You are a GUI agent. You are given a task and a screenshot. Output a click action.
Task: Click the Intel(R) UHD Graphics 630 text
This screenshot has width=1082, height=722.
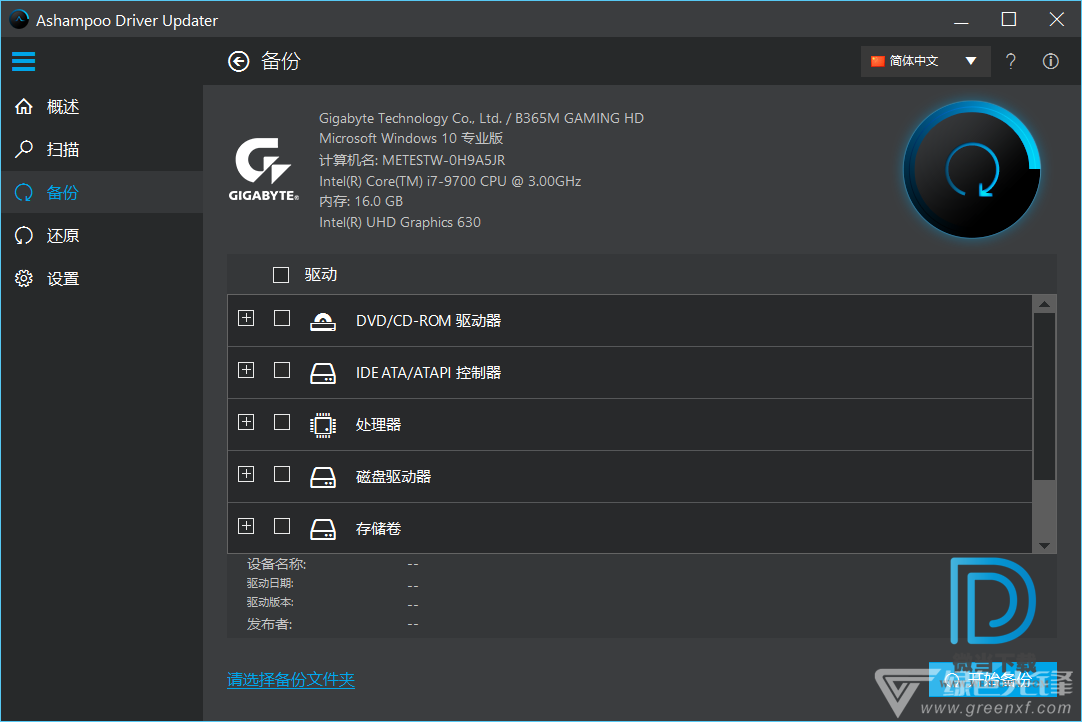(400, 222)
